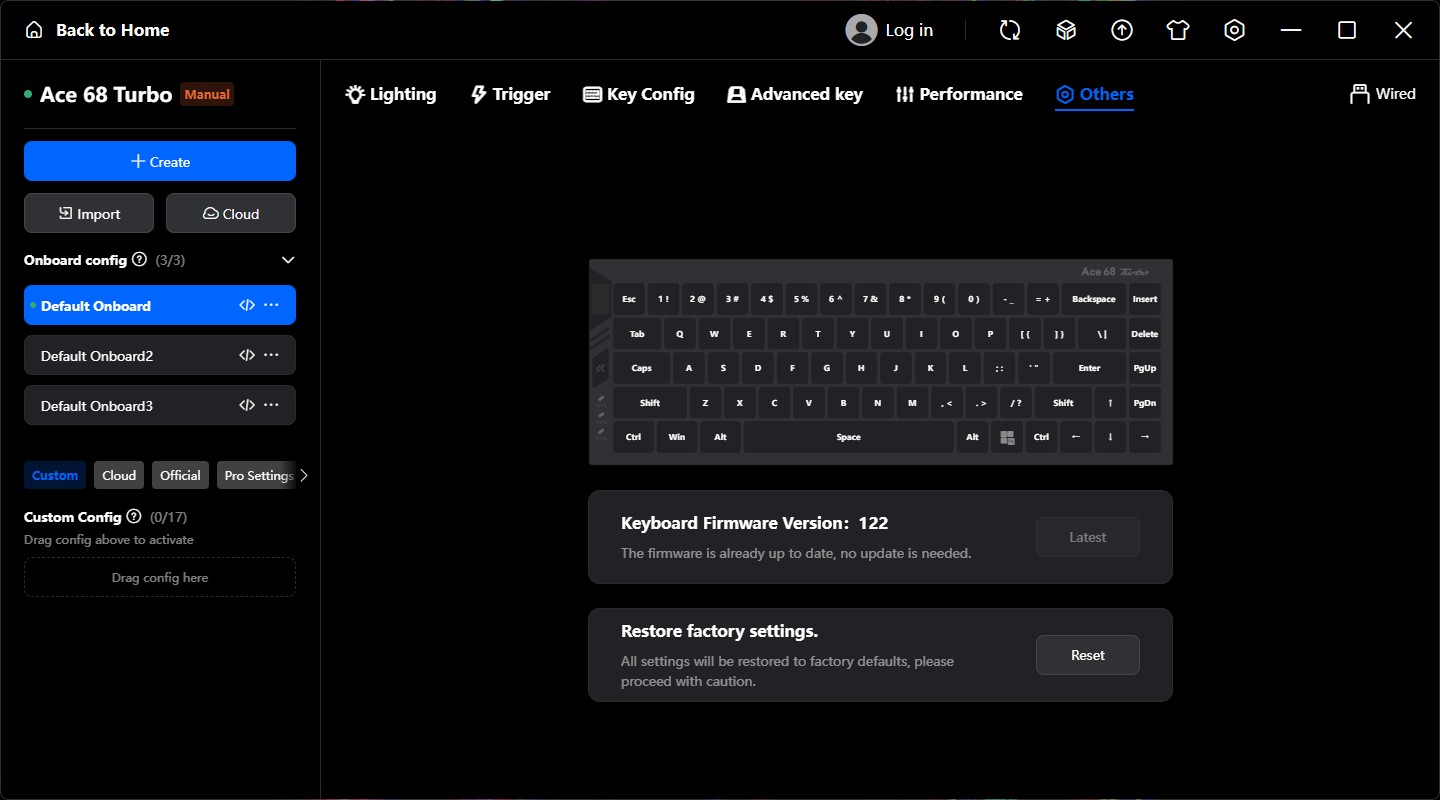Click the code icon on Default Onboard
The height and width of the screenshot is (800, 1440).
pyautogui.click(x=247, y=305)
